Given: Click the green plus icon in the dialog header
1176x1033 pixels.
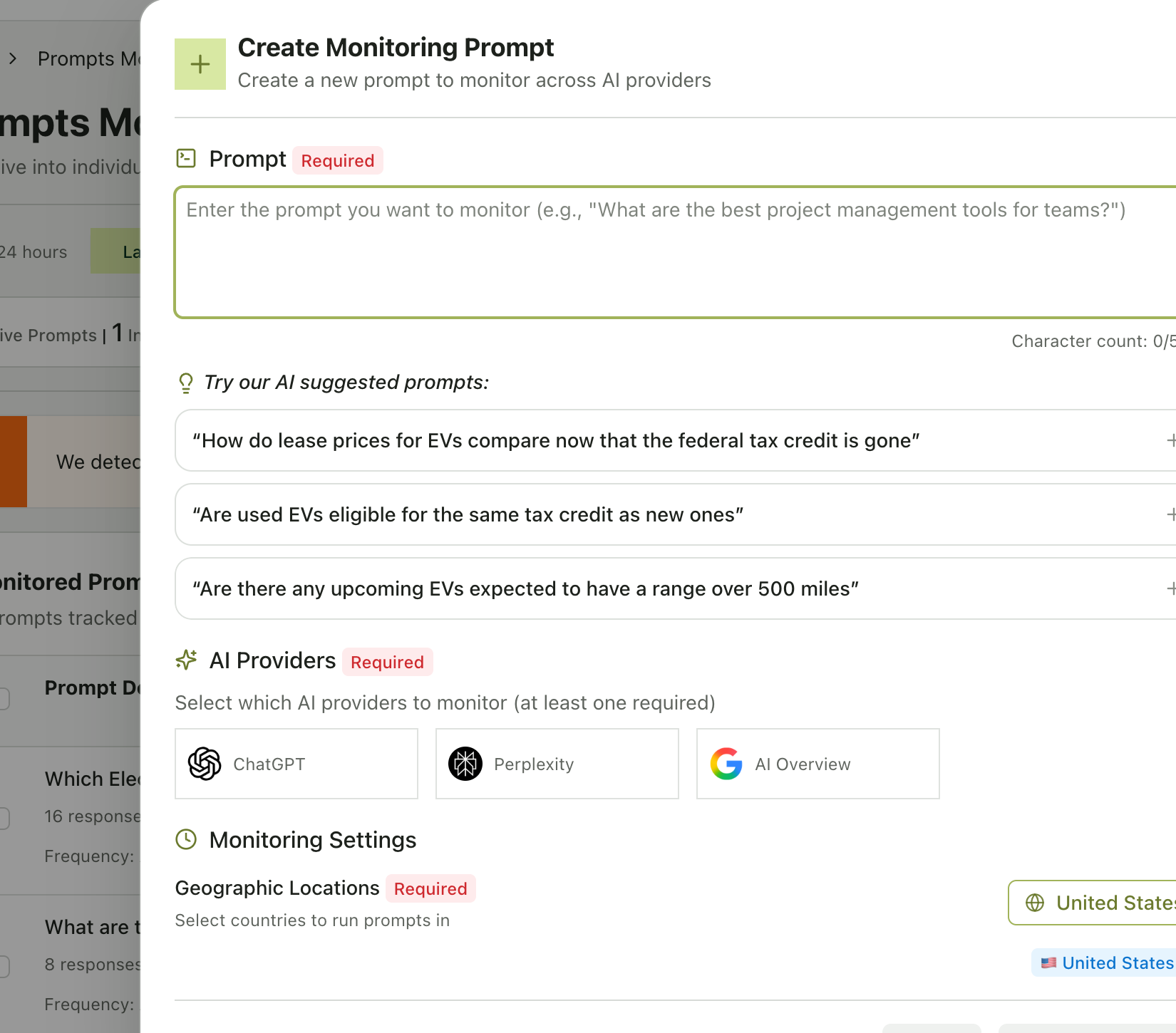Looking at the screenshot, I should [x=200, y=63].
